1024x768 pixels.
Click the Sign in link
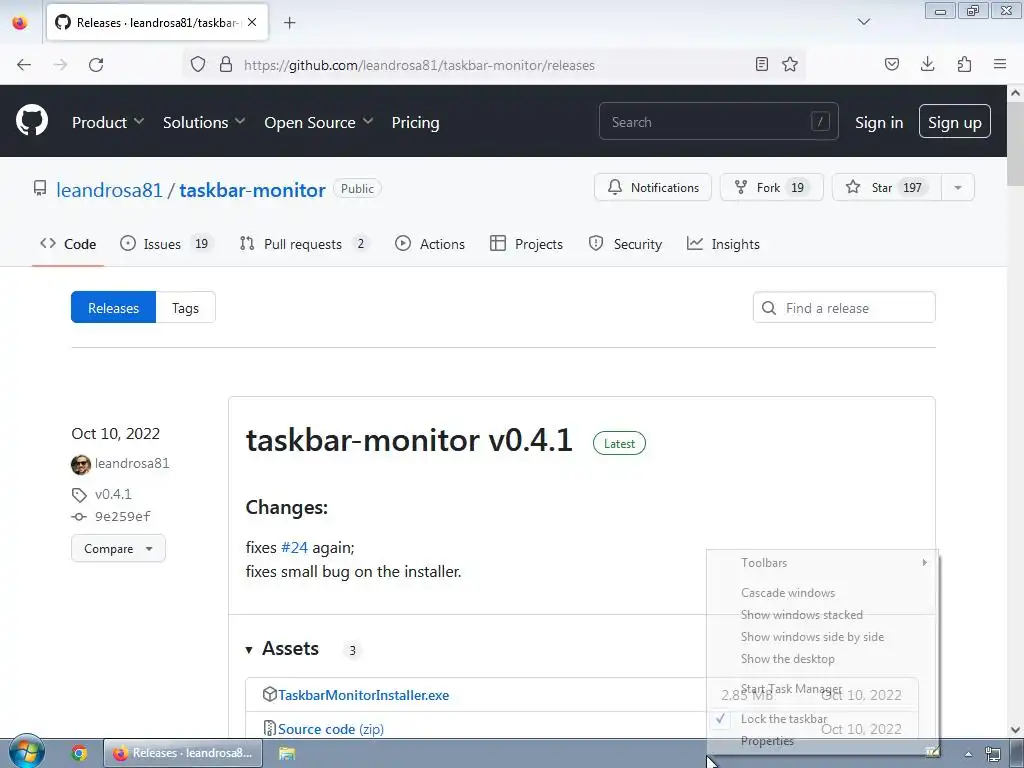tap(879, 122)
